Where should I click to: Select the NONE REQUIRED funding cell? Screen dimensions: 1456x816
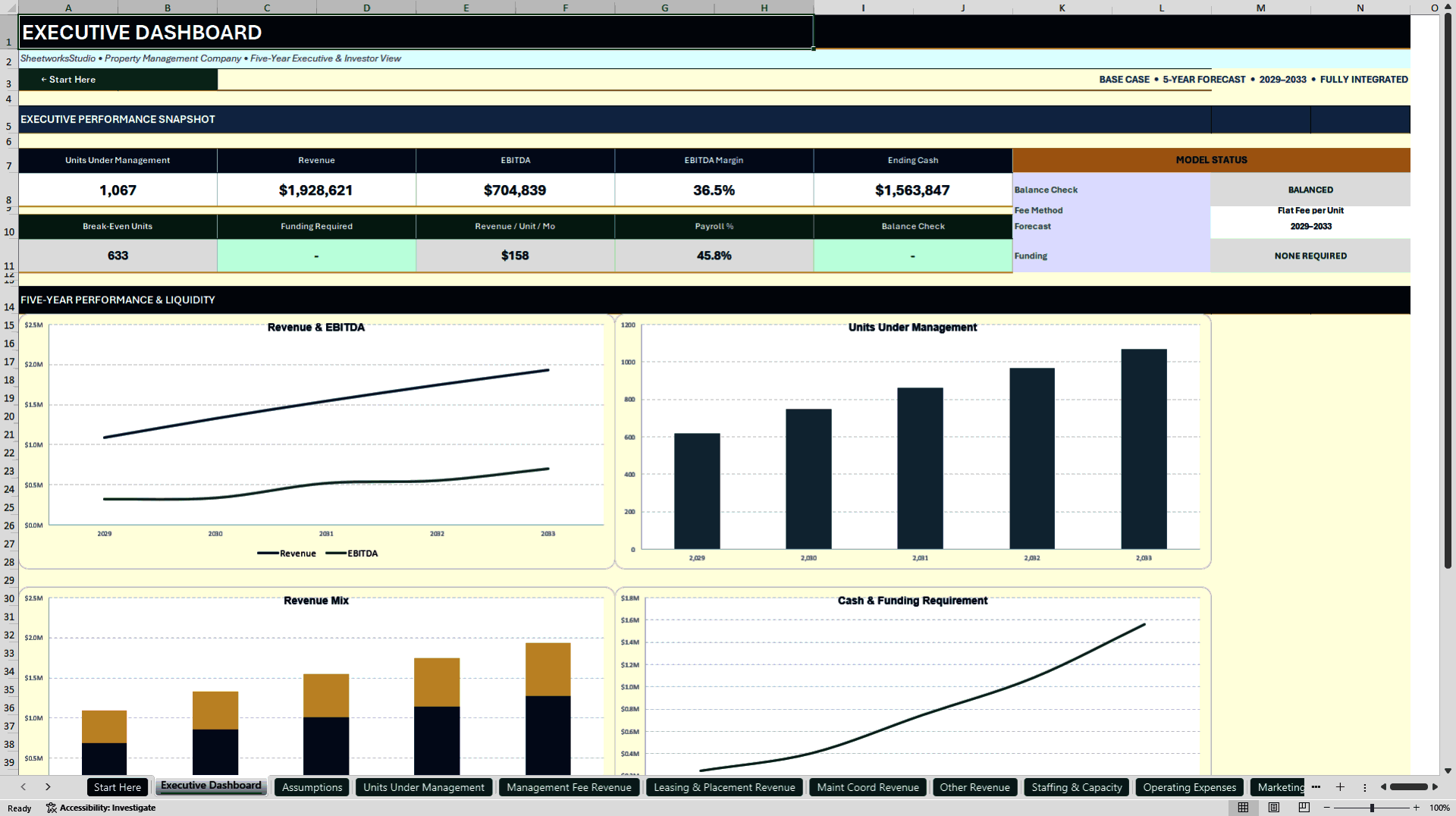1310,256
